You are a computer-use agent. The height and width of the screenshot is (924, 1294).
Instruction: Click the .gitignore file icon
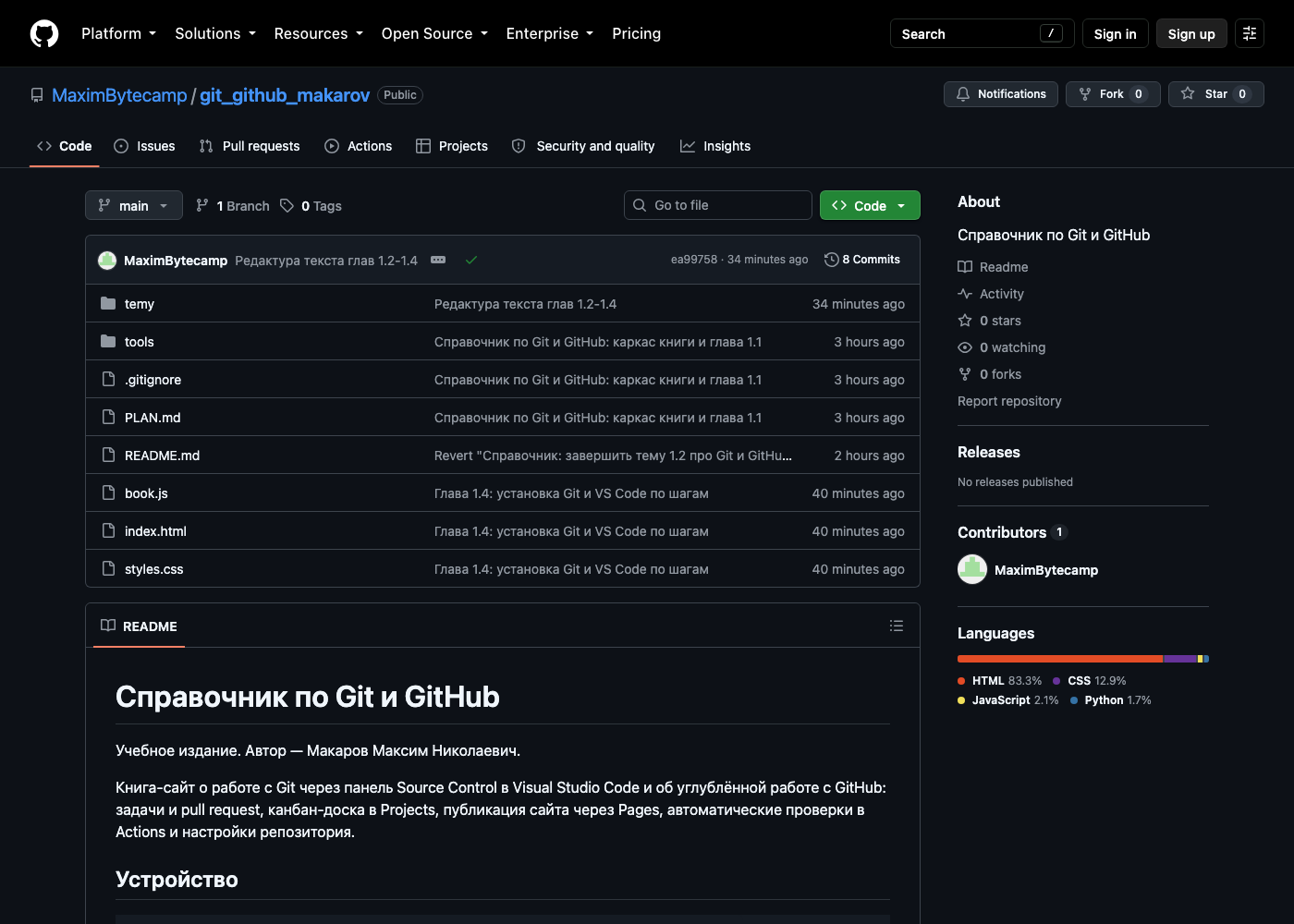point(108,379)
